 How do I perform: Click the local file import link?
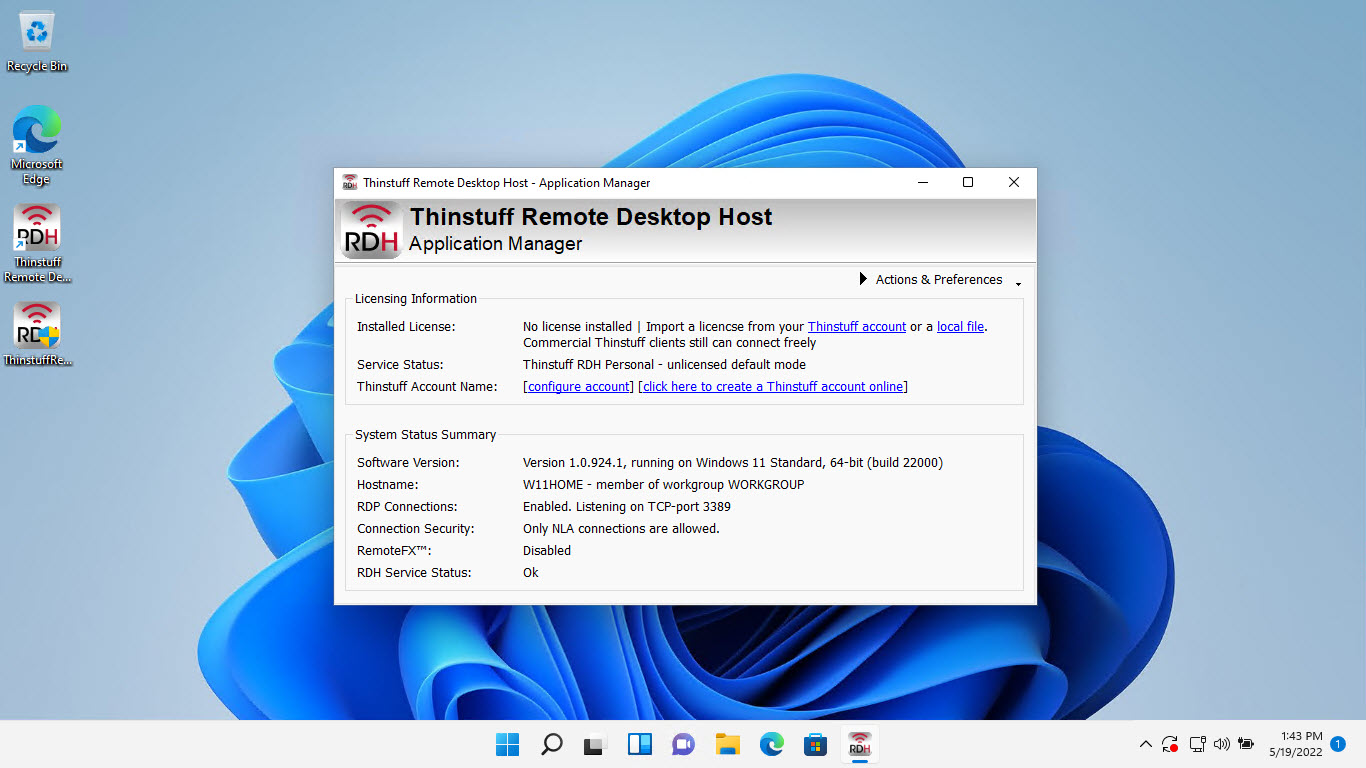pyautogui.click(x=959, y=326)
